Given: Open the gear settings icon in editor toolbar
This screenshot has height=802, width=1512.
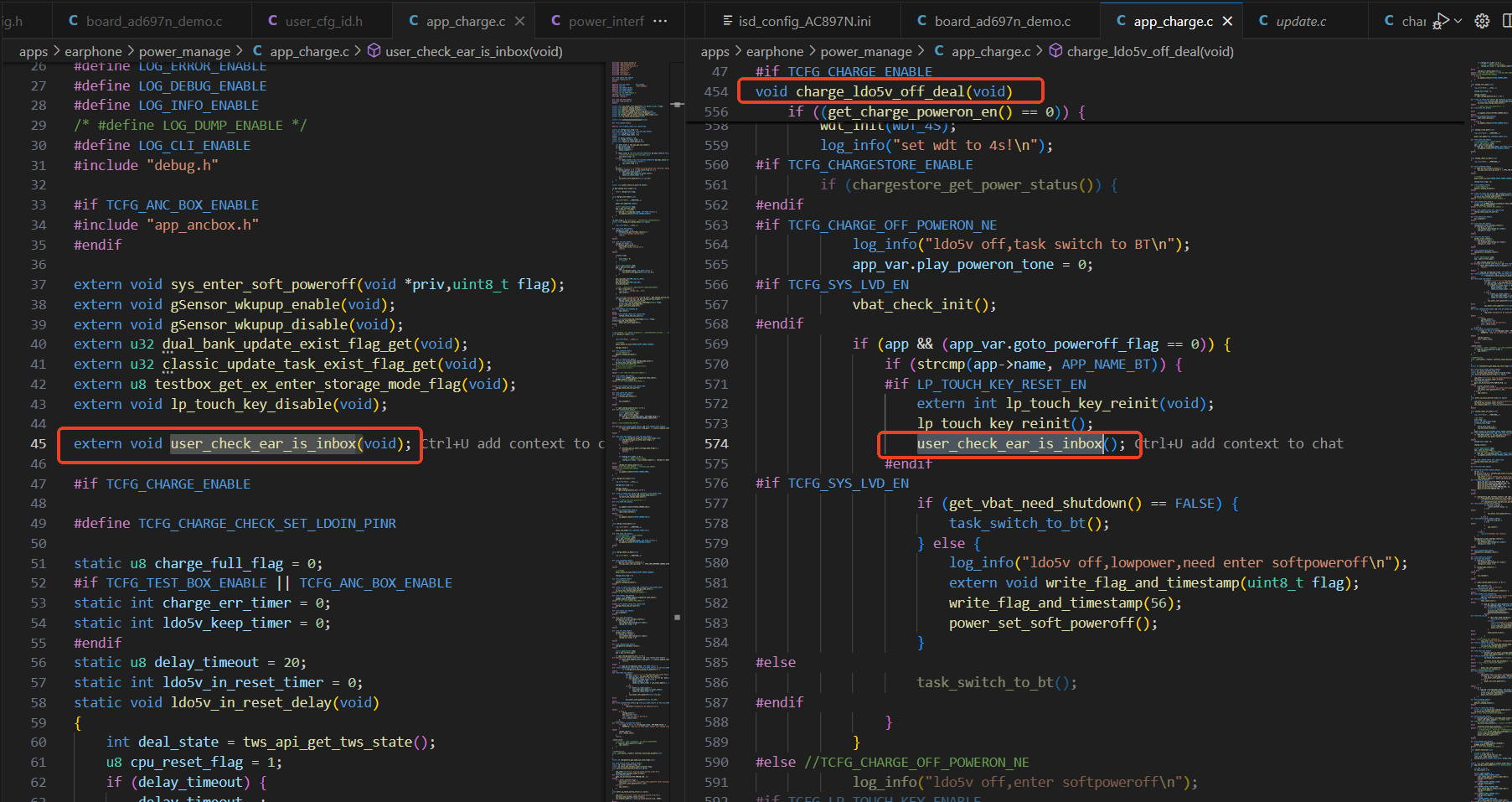Looking at the screenshot, I should (1482, 21).
